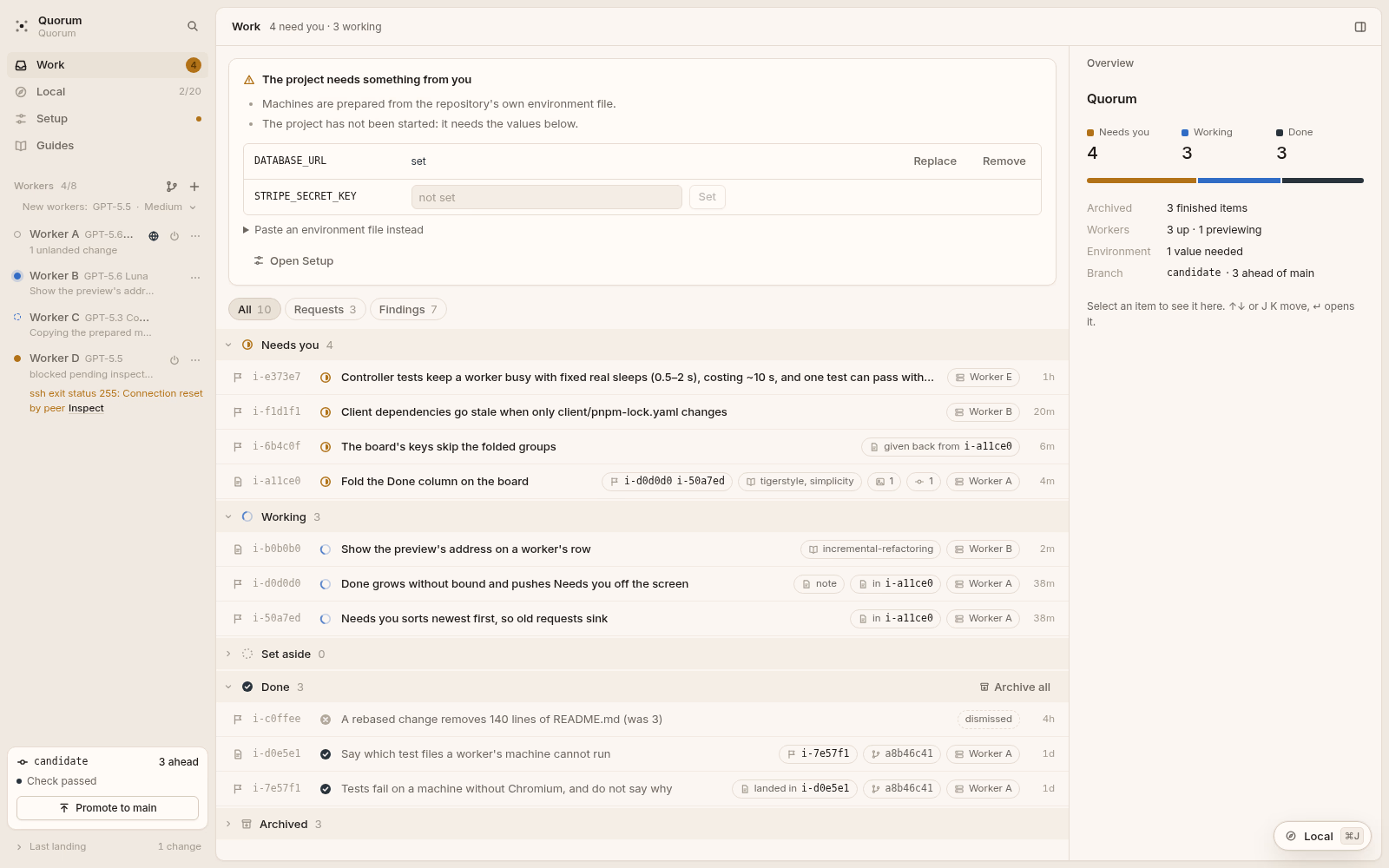Click done checkmark of i-7e57f1 row
1389x868 pixels.
(x=326, y=789)
